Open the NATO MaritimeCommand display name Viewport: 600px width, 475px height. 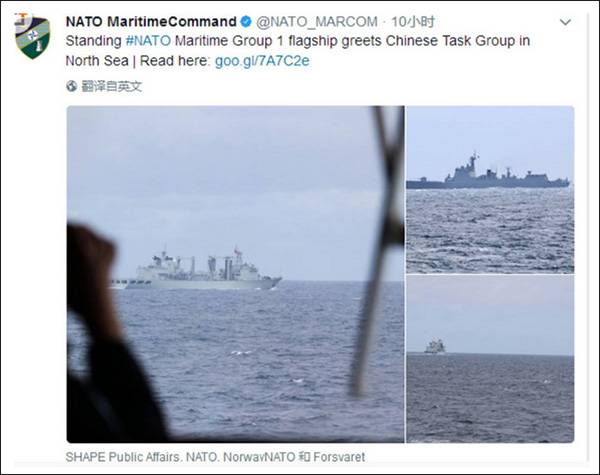coord(151,22)
